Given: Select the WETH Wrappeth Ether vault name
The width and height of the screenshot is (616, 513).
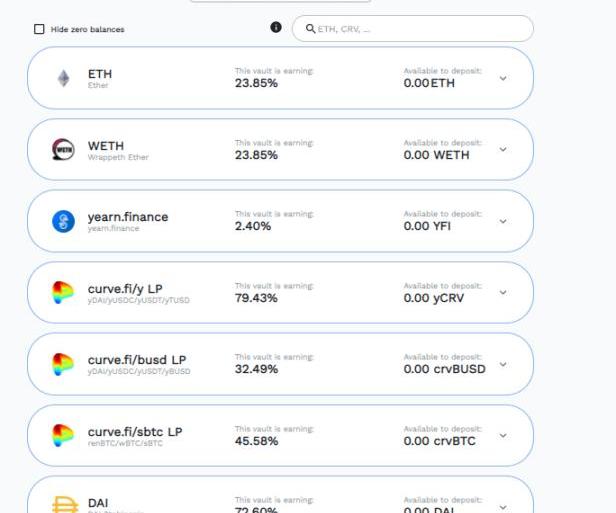Looking at the screenshot, I should point(118,151).
